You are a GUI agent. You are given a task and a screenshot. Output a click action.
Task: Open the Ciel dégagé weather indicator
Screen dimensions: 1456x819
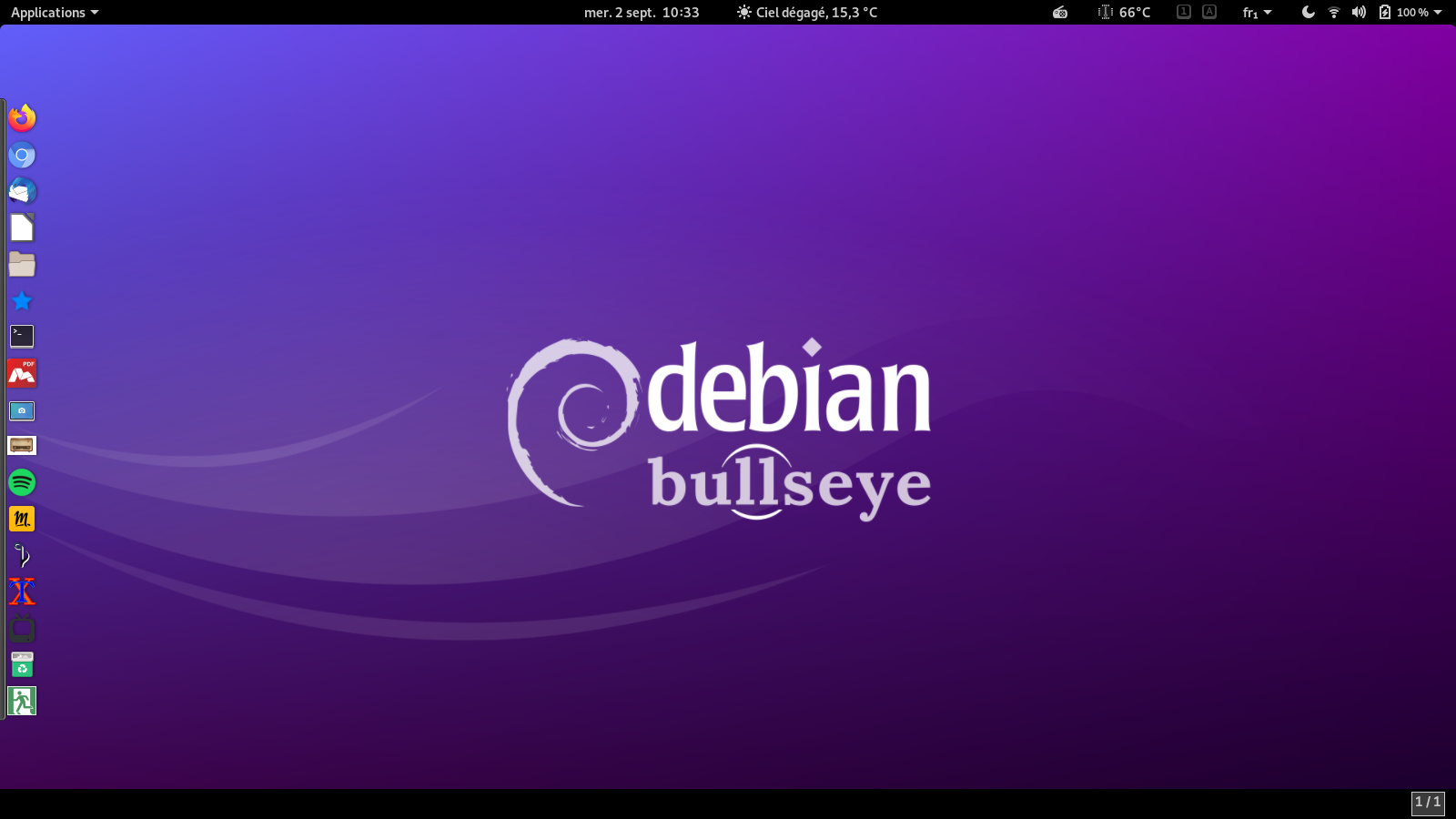[807, 13]
